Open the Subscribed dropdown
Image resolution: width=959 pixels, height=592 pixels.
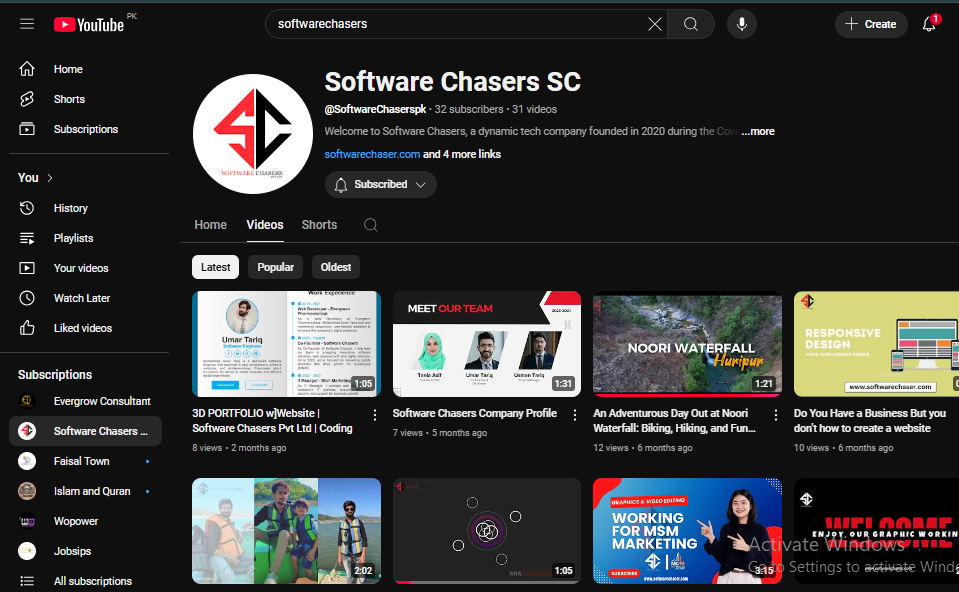[381, 185]
